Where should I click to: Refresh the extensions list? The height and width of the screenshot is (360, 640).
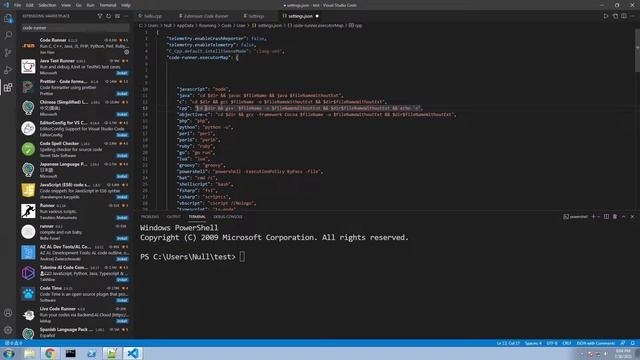[x=109, y=16]
